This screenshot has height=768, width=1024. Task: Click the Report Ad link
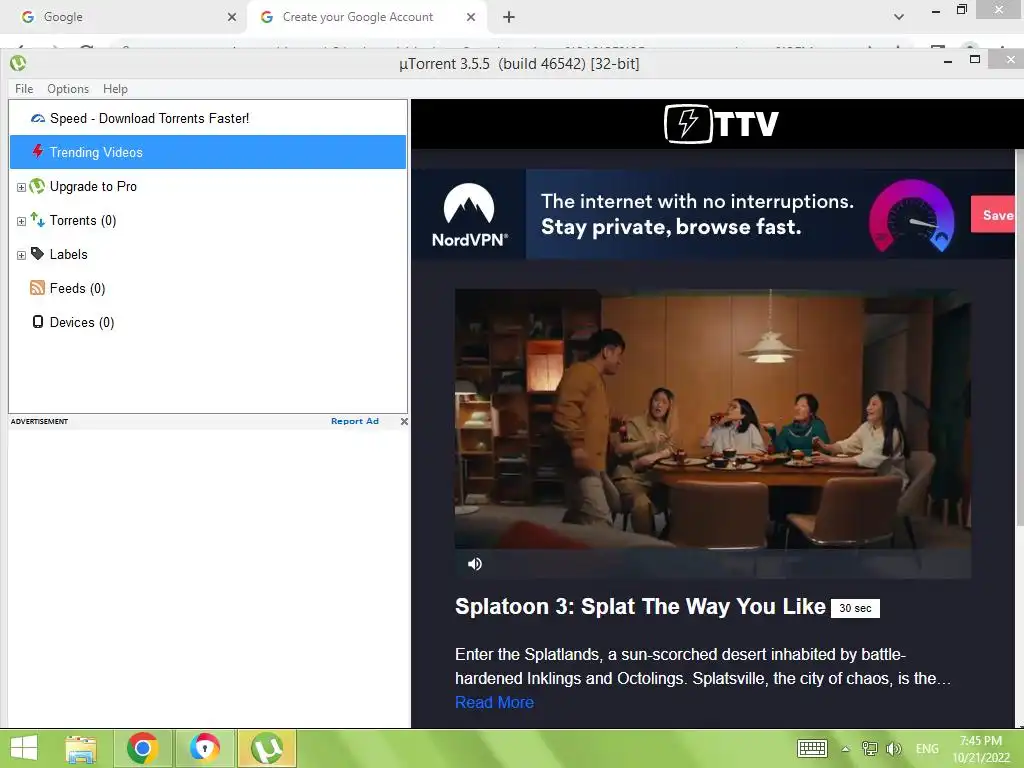tap(355, 421)
